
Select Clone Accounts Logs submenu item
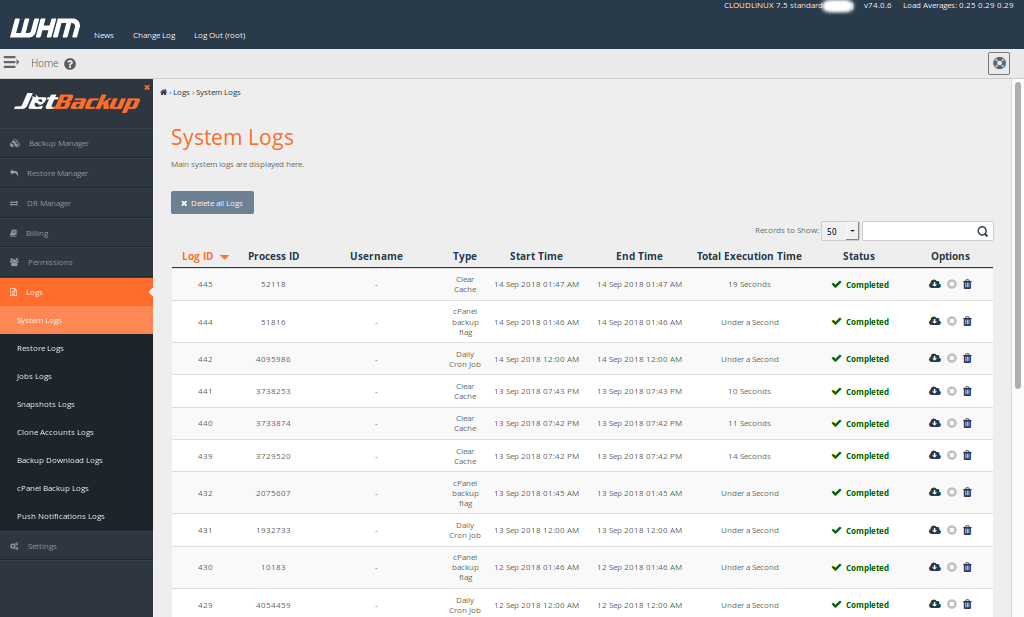pyautogui.click(x=76, y=432)
